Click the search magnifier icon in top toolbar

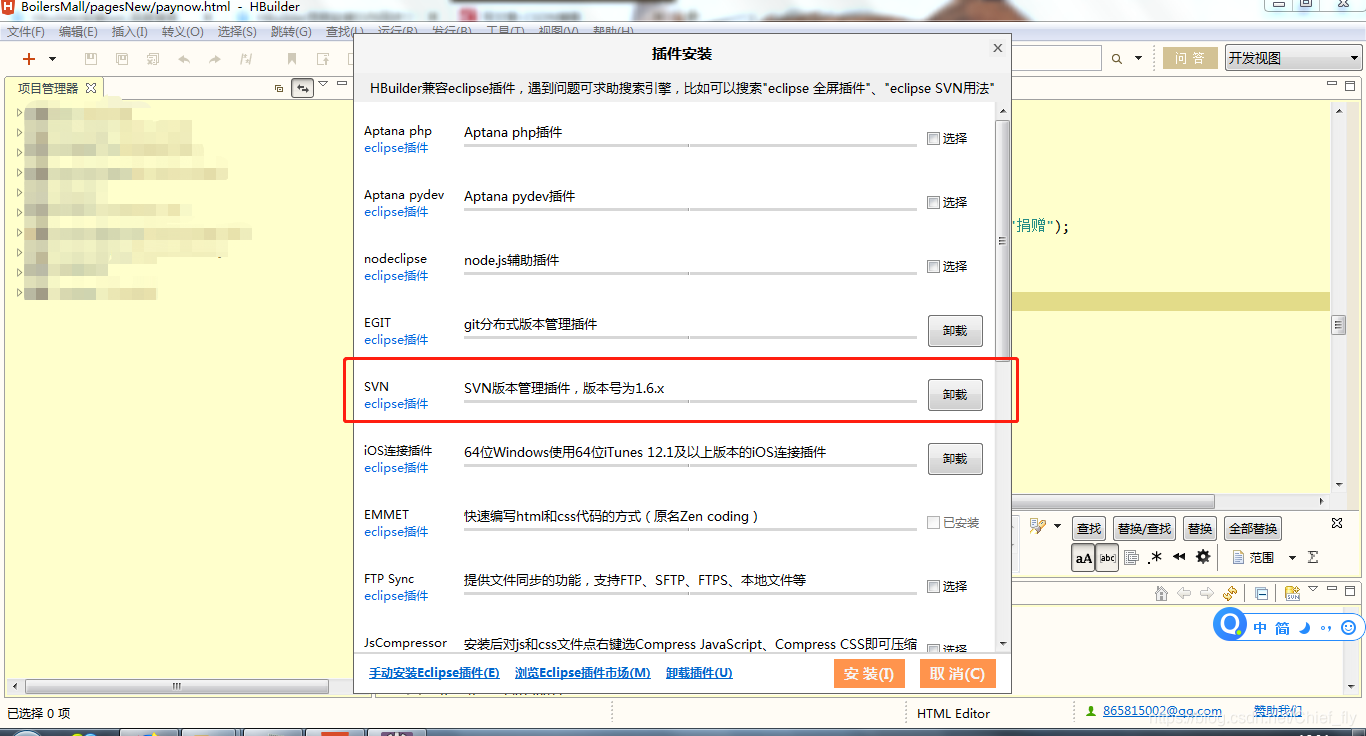1117,59
